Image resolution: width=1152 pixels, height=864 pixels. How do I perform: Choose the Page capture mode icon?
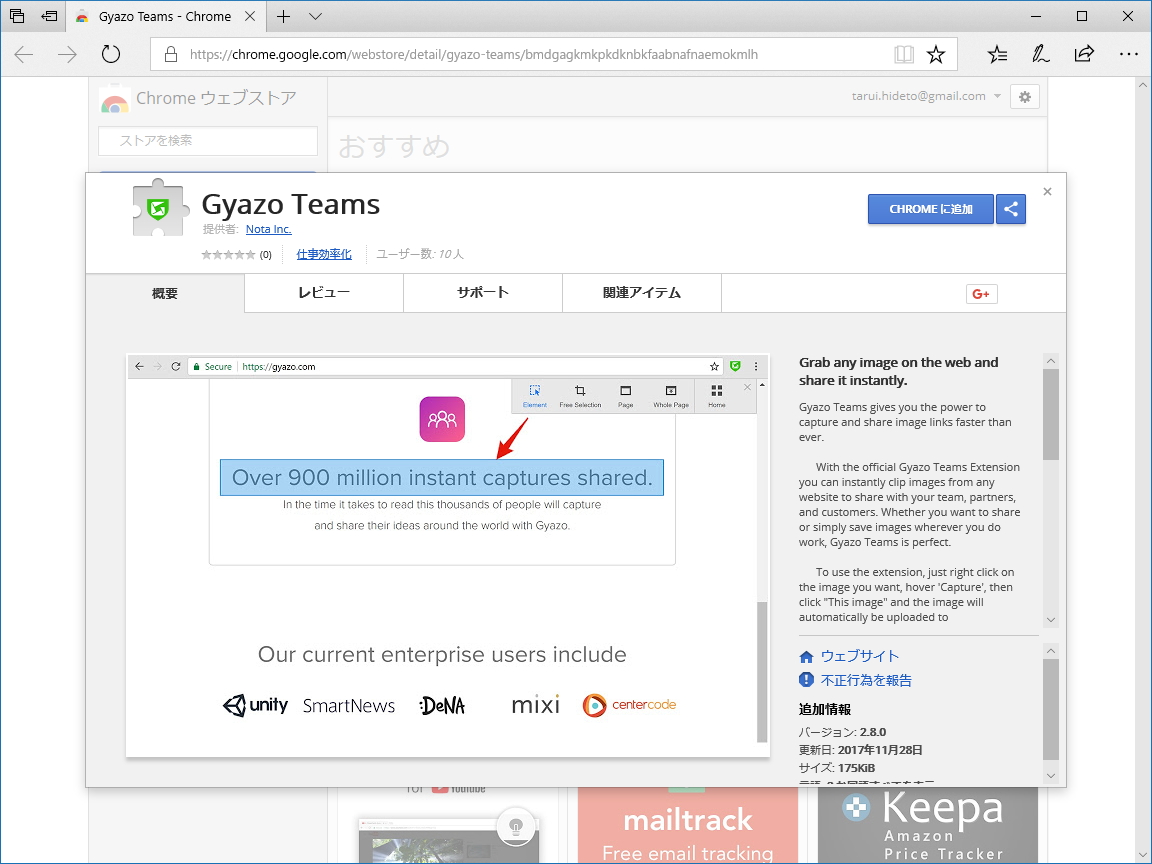click(626, 392)
